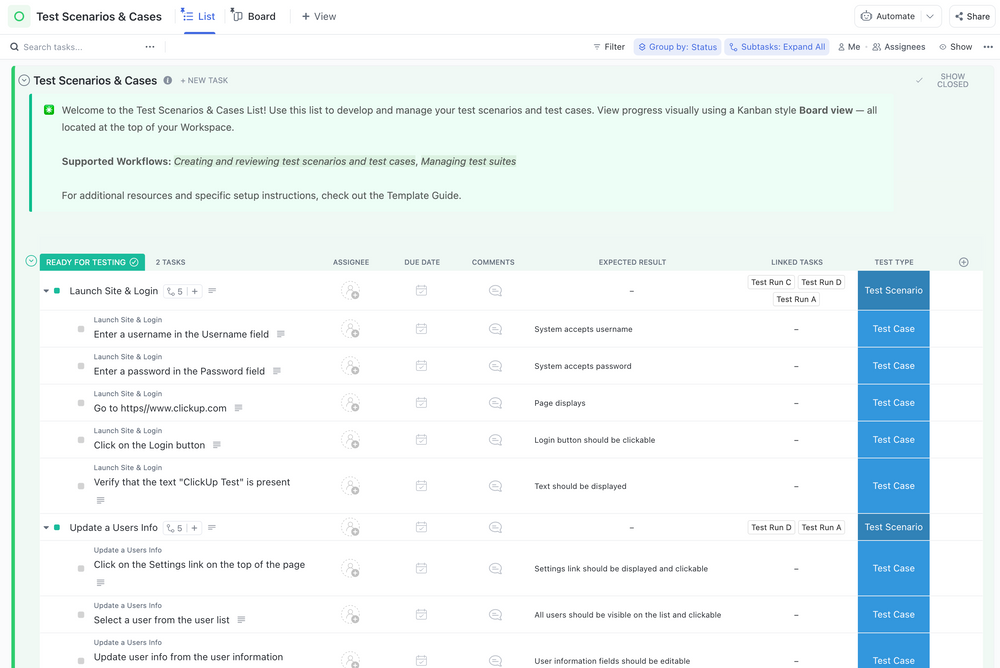
Task: Collapse the Launch Site & Login subtasks
Action: click(44, 290)
